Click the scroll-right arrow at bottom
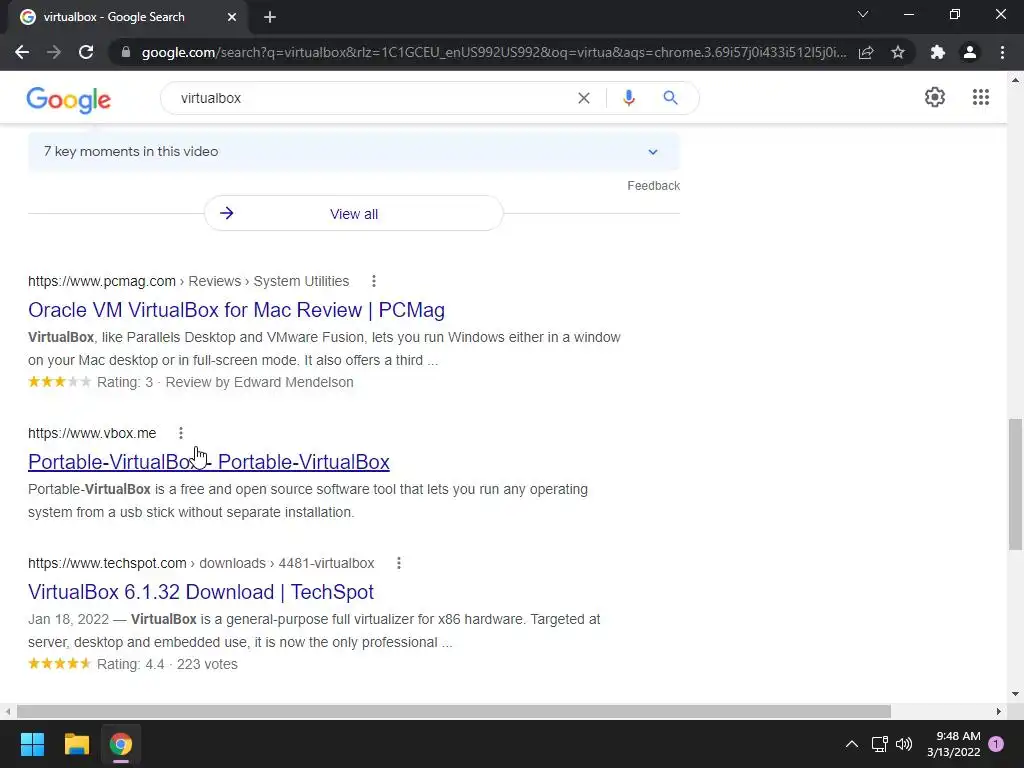The height and width of the screenshot is (768, 1024). 999,711
